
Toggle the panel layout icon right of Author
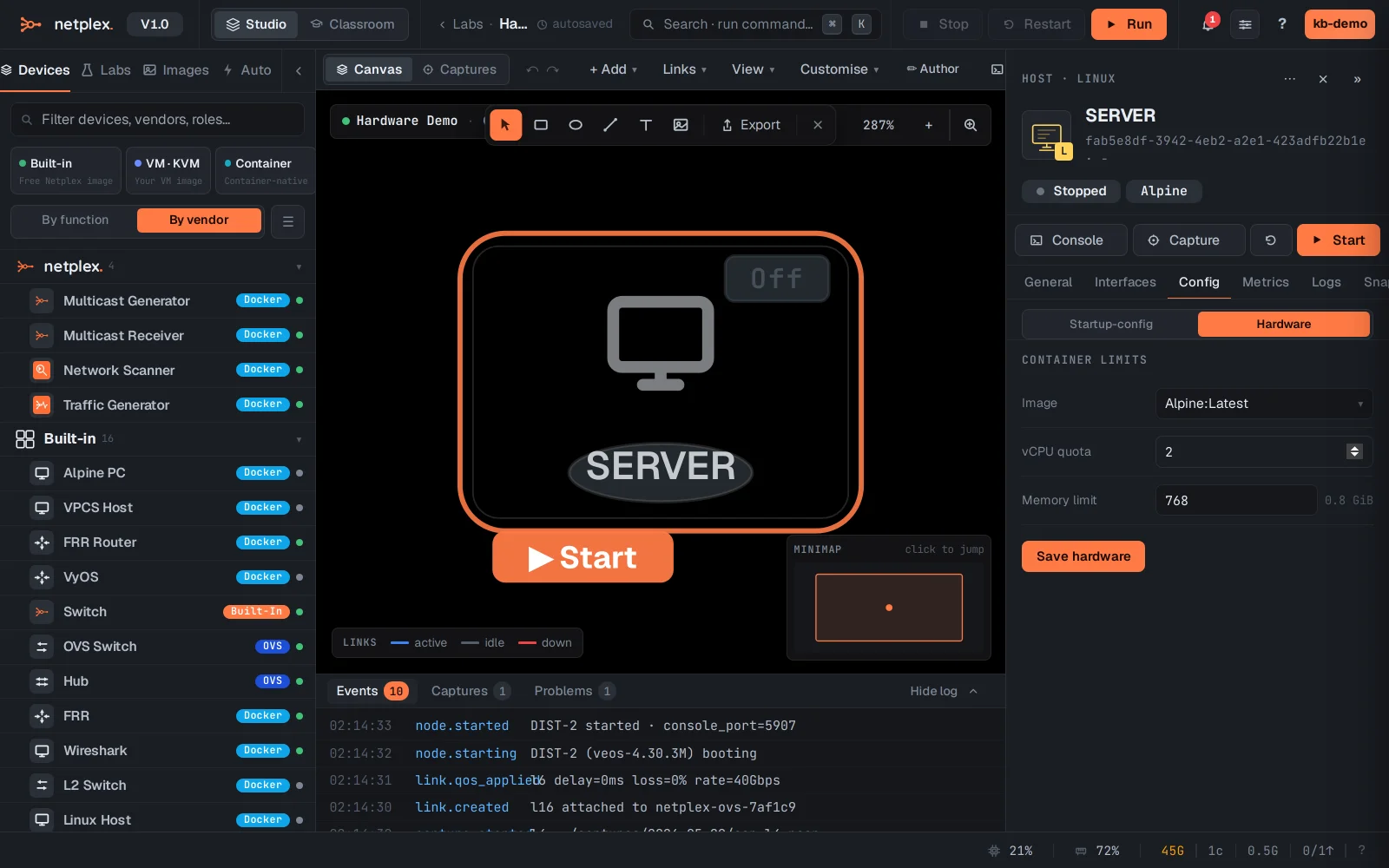click(x=997, y=69)
